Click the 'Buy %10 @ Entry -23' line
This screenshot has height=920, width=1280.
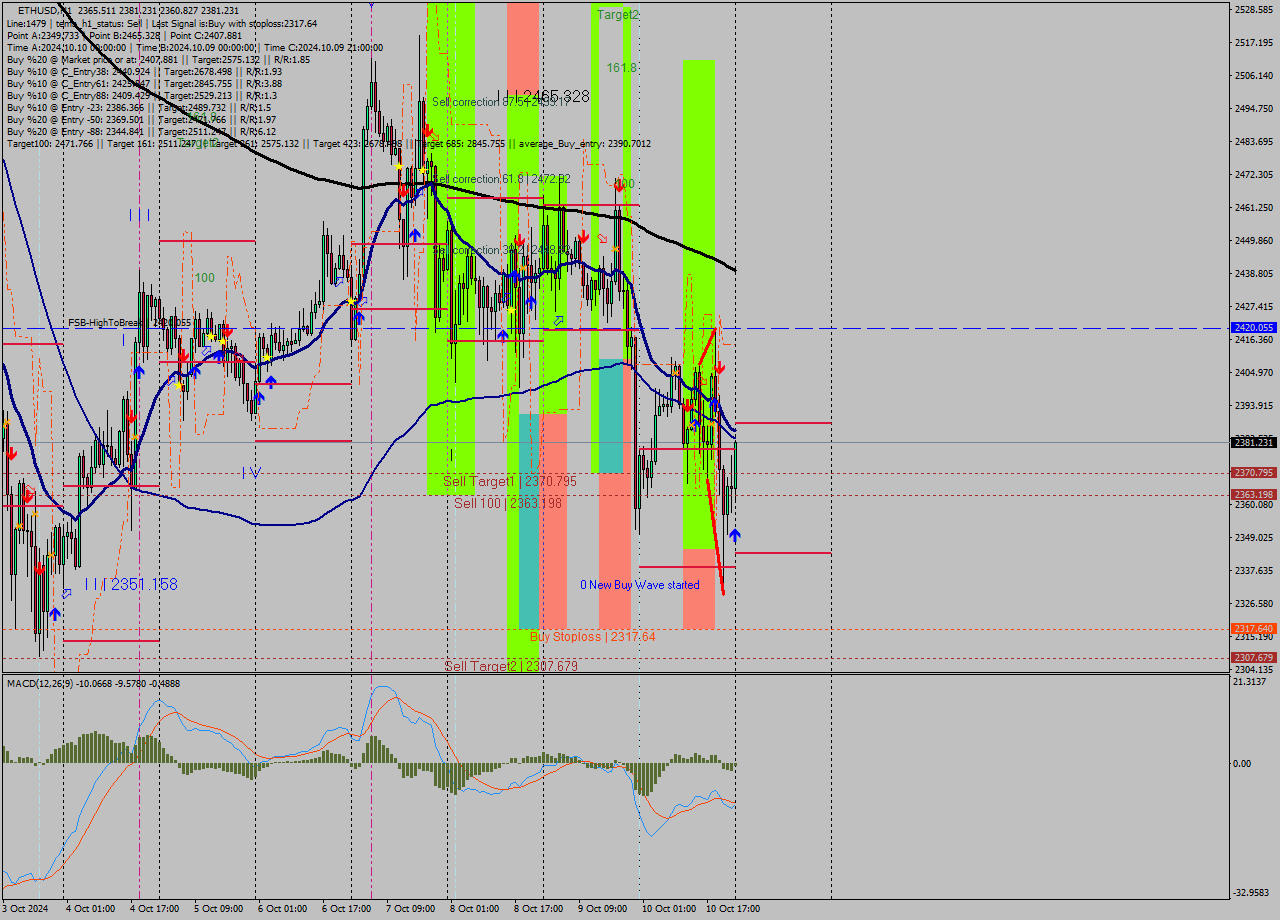click(139, 107)
